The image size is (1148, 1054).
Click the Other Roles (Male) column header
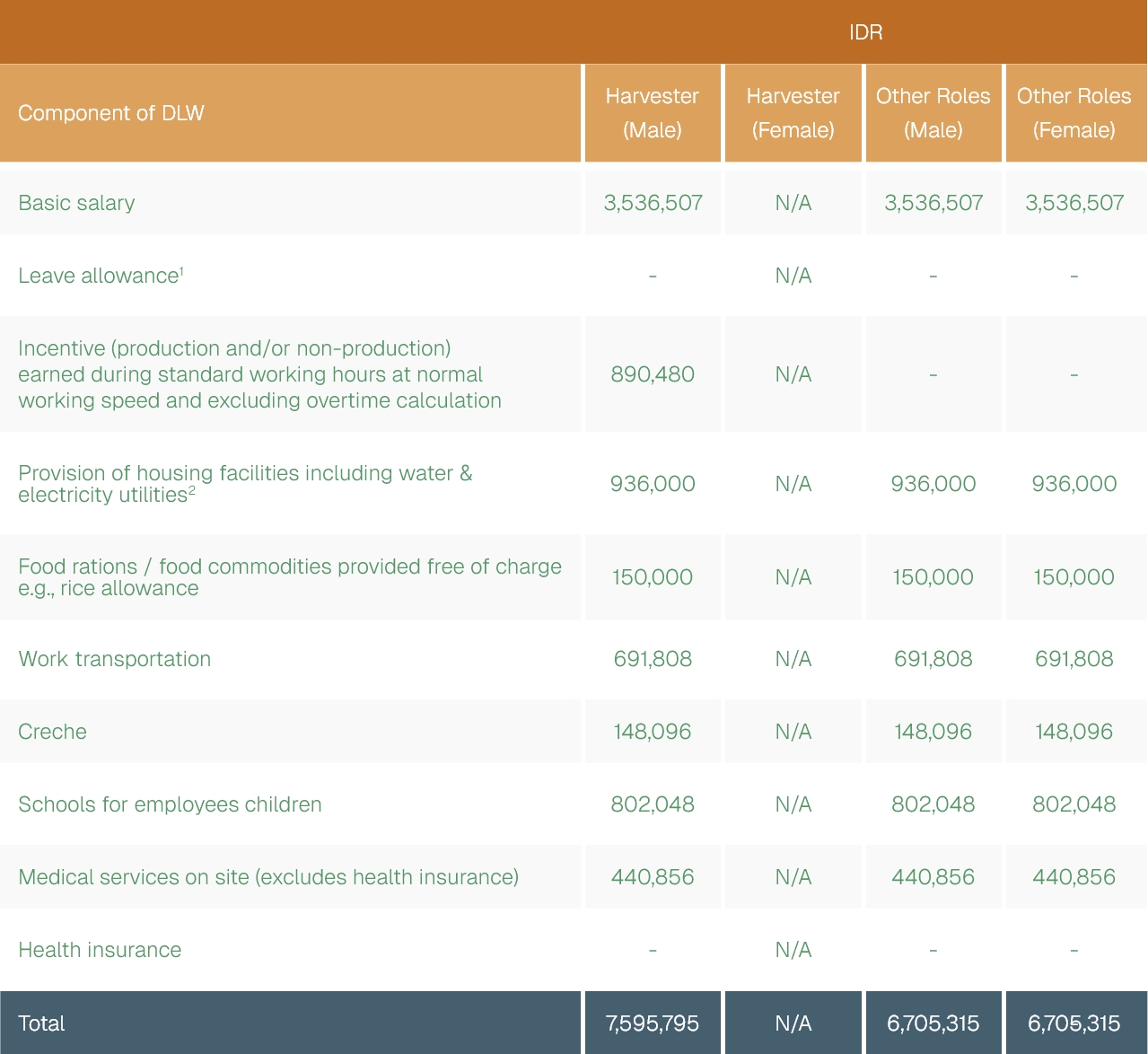click(x=933, y=113)
